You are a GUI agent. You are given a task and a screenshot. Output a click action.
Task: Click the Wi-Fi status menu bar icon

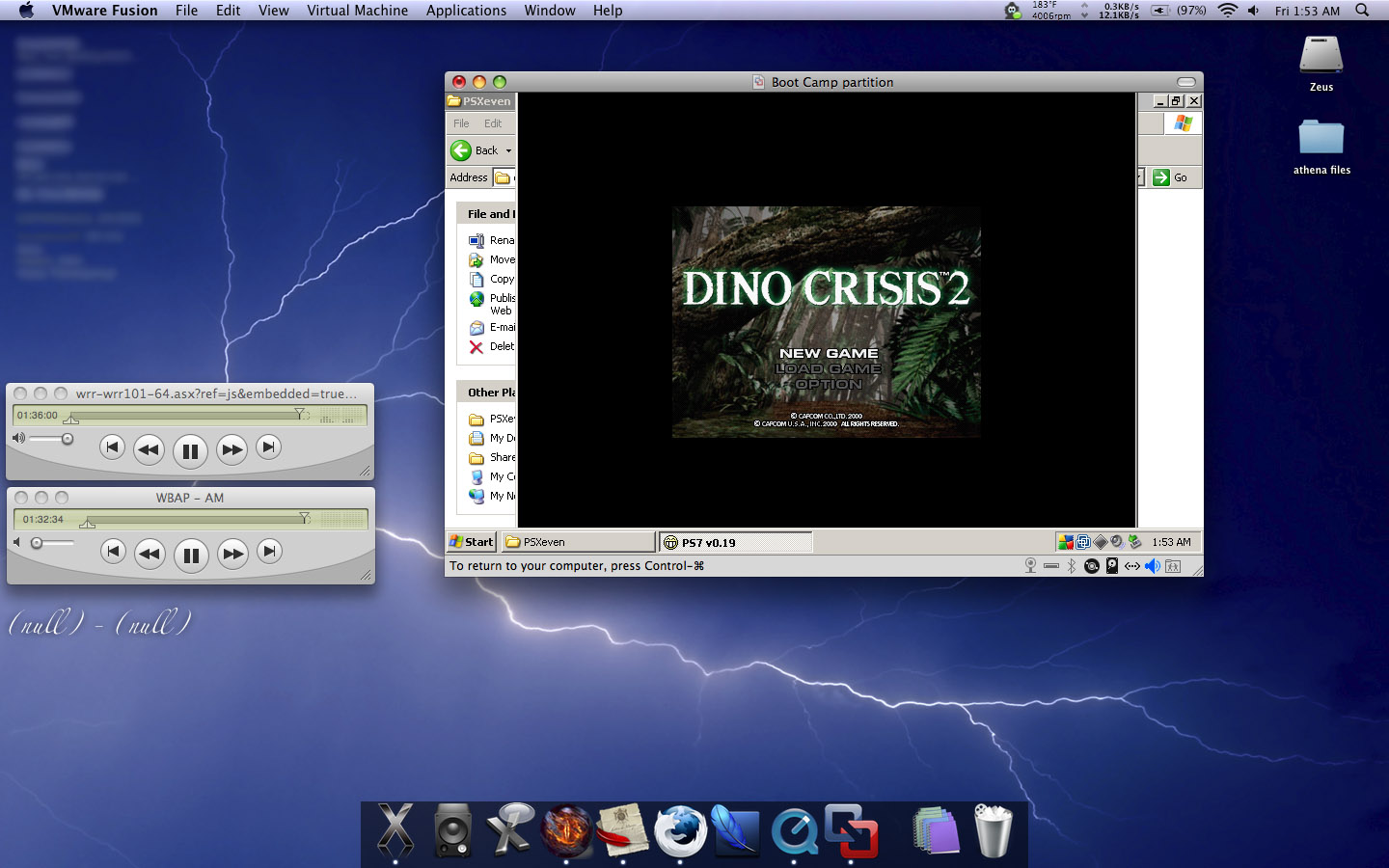coord(1227,11)
